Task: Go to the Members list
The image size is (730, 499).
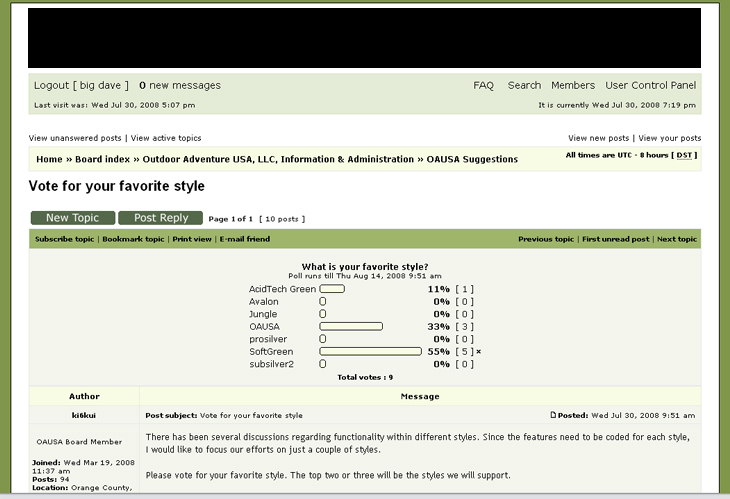Action: tap(573, 86)
